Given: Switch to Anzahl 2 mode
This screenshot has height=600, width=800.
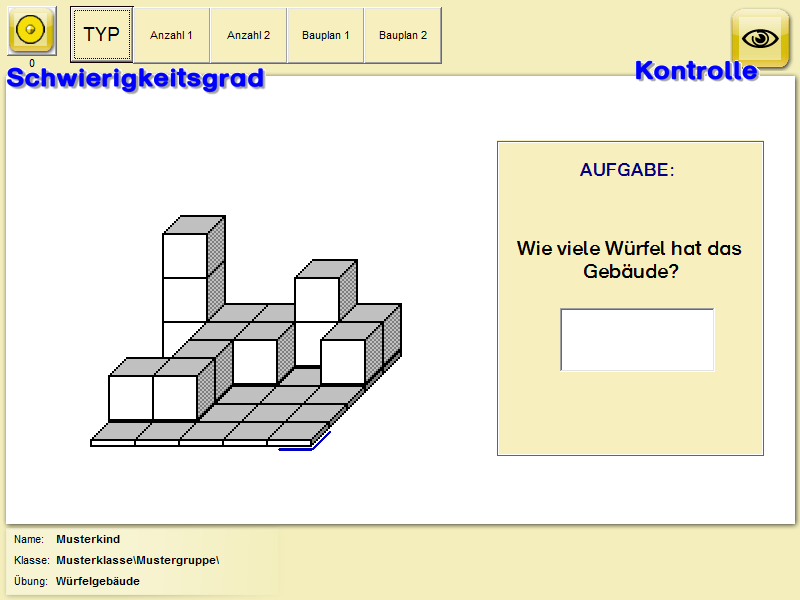Looking at the screenshot, I should point(248,35).
